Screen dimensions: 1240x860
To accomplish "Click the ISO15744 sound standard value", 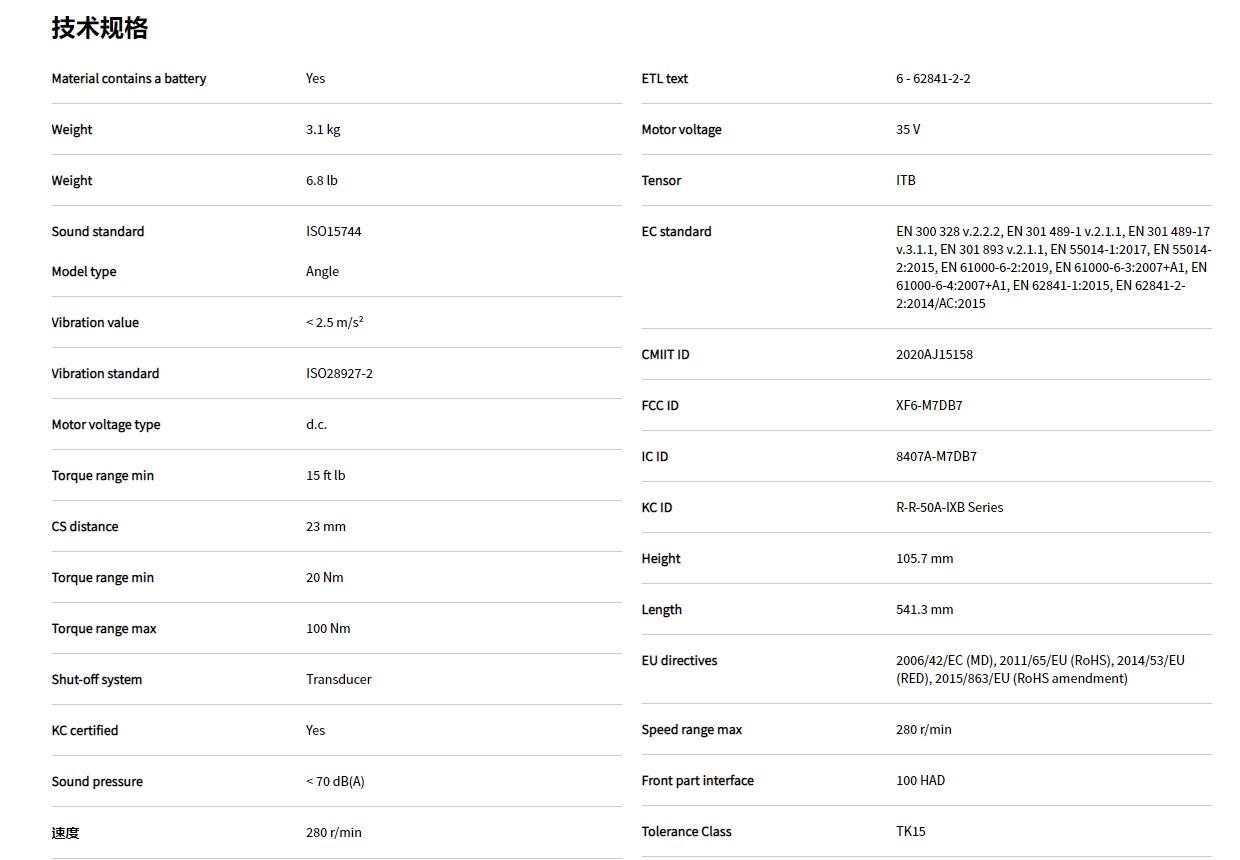I will click(334, 232).
